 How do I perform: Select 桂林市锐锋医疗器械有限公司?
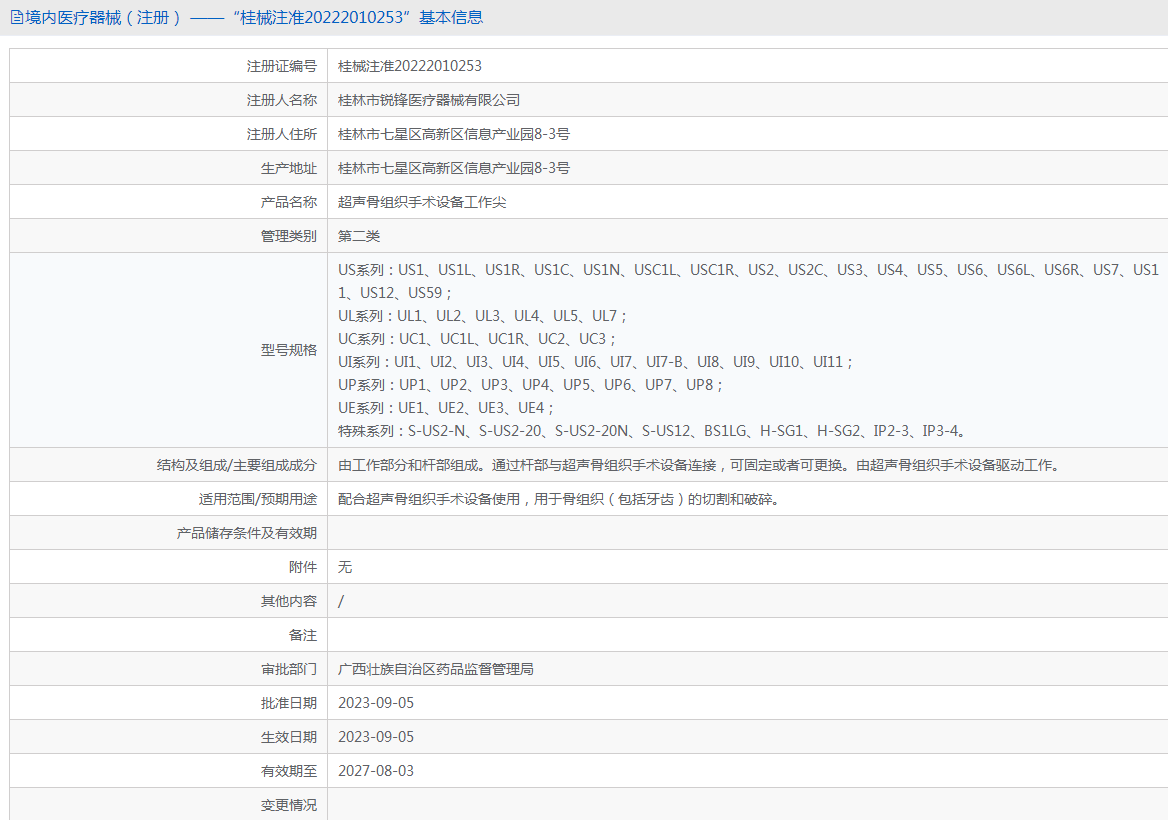[429, 101]
